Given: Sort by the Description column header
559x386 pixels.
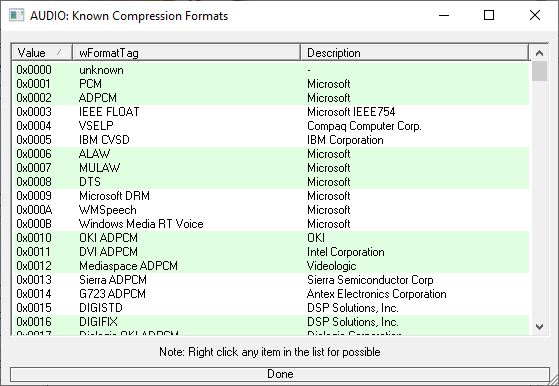Looking at the screenshot, I should coord(415,53).
